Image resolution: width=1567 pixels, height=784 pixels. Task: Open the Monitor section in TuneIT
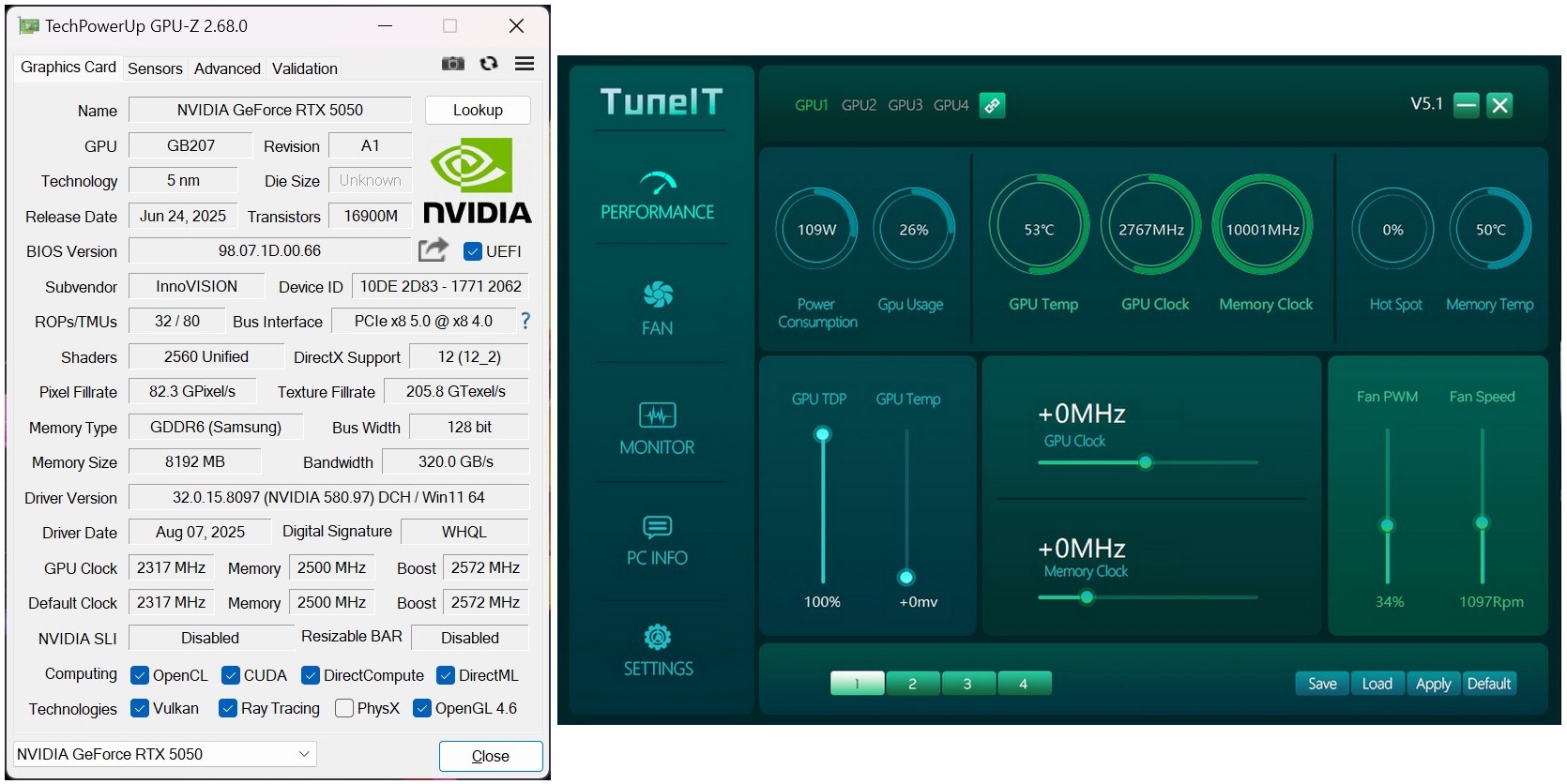pyautogui.click(x=657, y=429)
